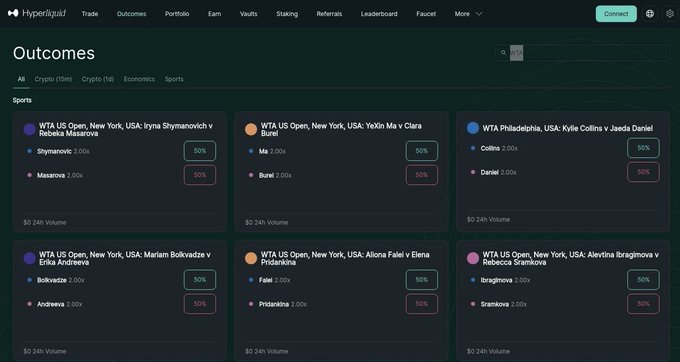This screenshot has height=362, width=680.
Task: Click the Sramkova outcome name
Action: (495, 304)
